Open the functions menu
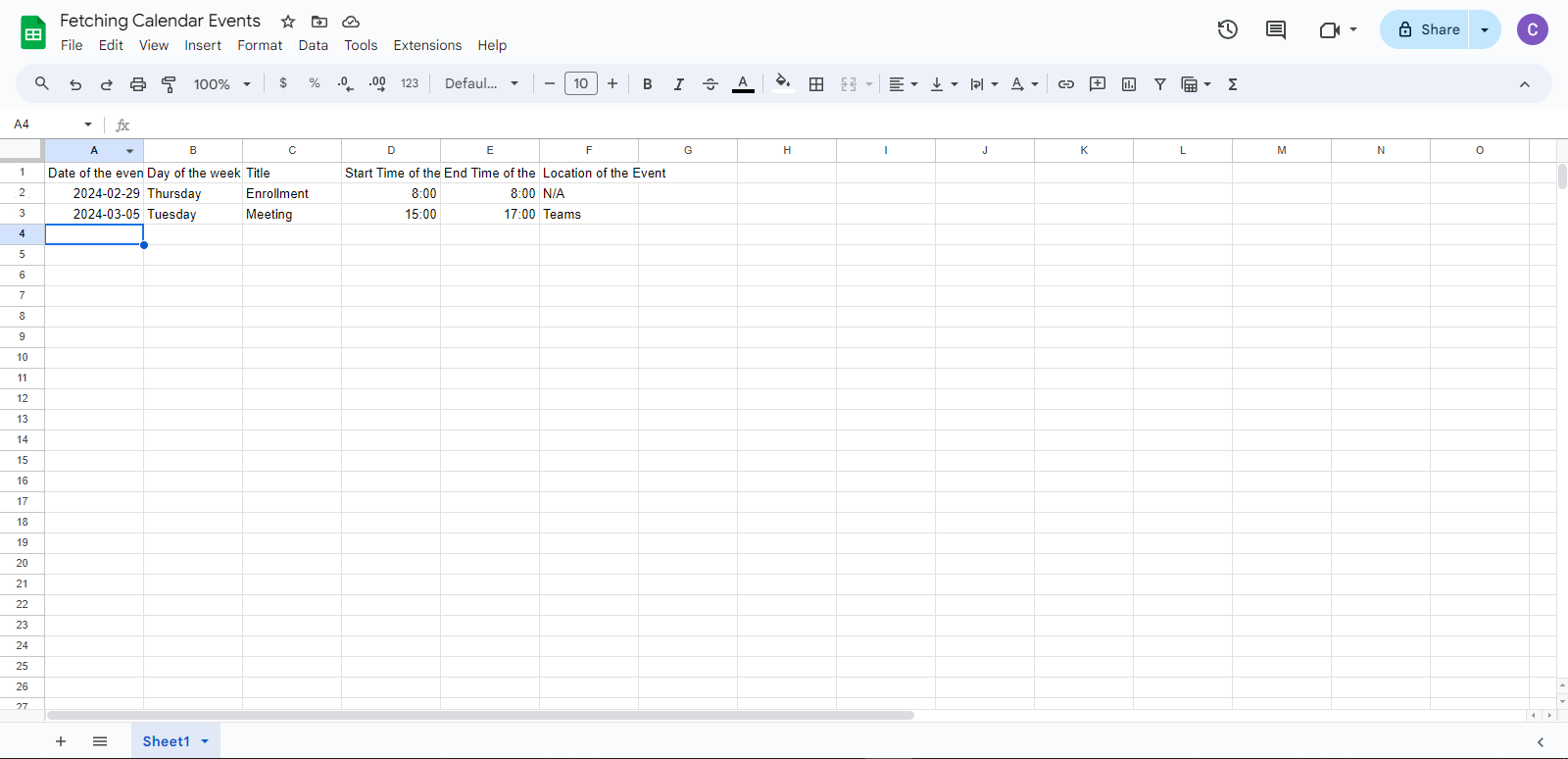 pos(1233,84)
